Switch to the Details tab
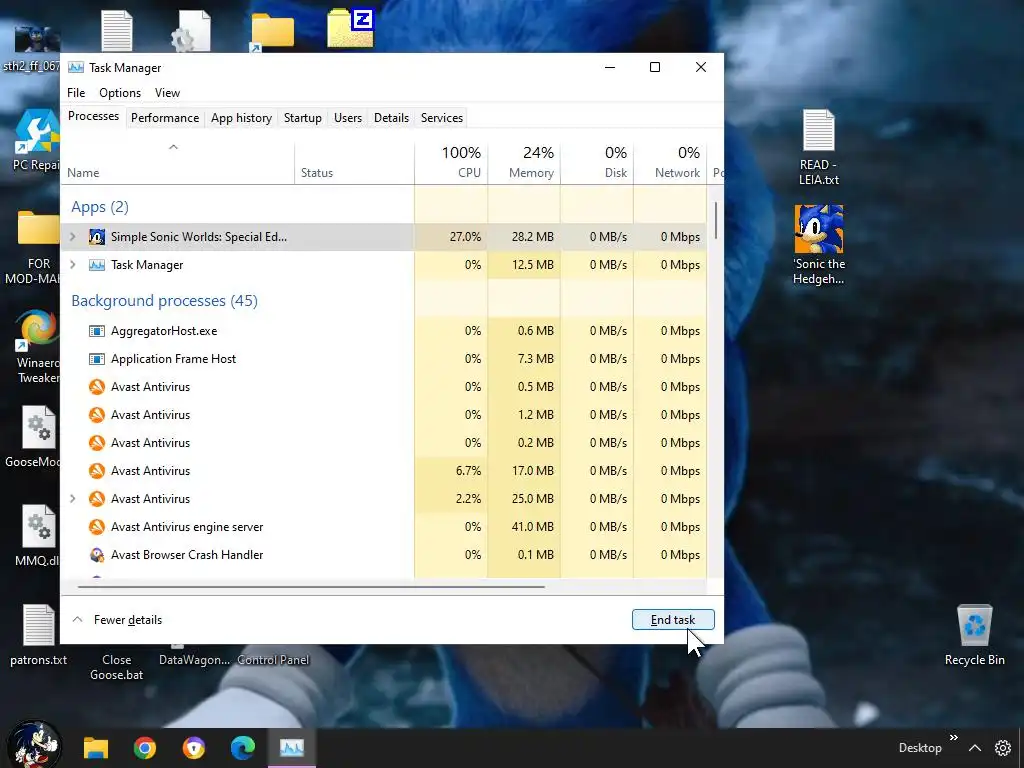 click(391, 118)
